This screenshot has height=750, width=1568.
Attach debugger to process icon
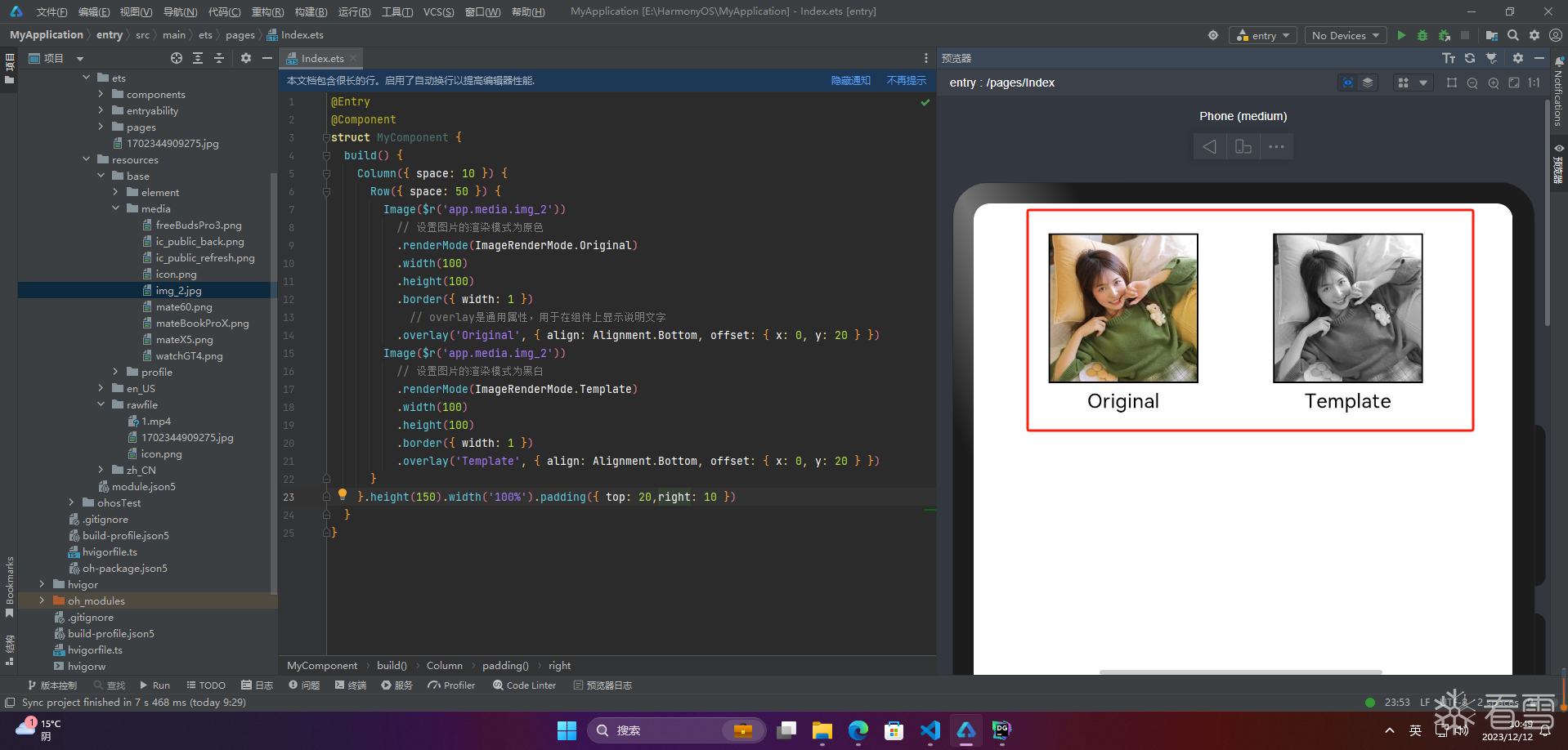[x=1445, y=35]
